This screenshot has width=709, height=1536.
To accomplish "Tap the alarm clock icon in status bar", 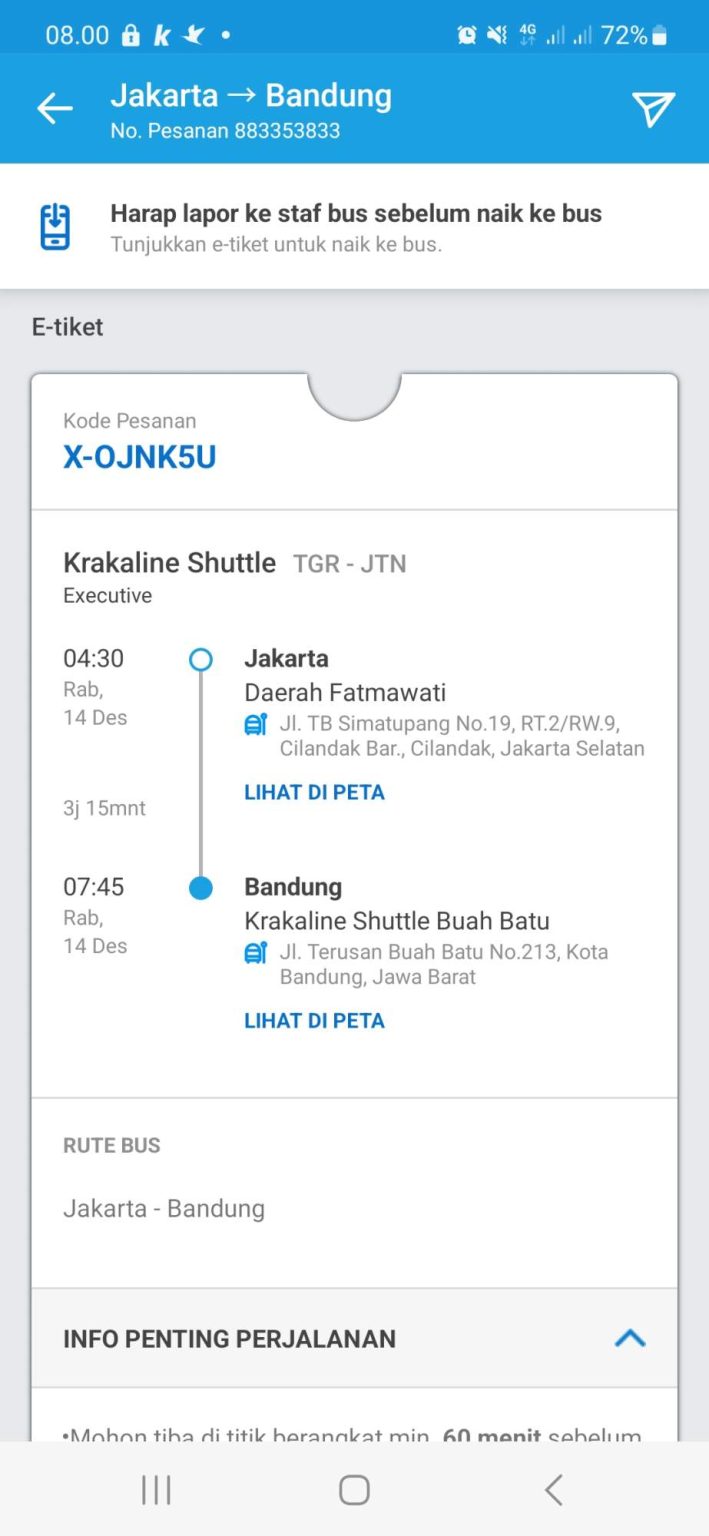I will pyautogui.click(x=464, y=33).
